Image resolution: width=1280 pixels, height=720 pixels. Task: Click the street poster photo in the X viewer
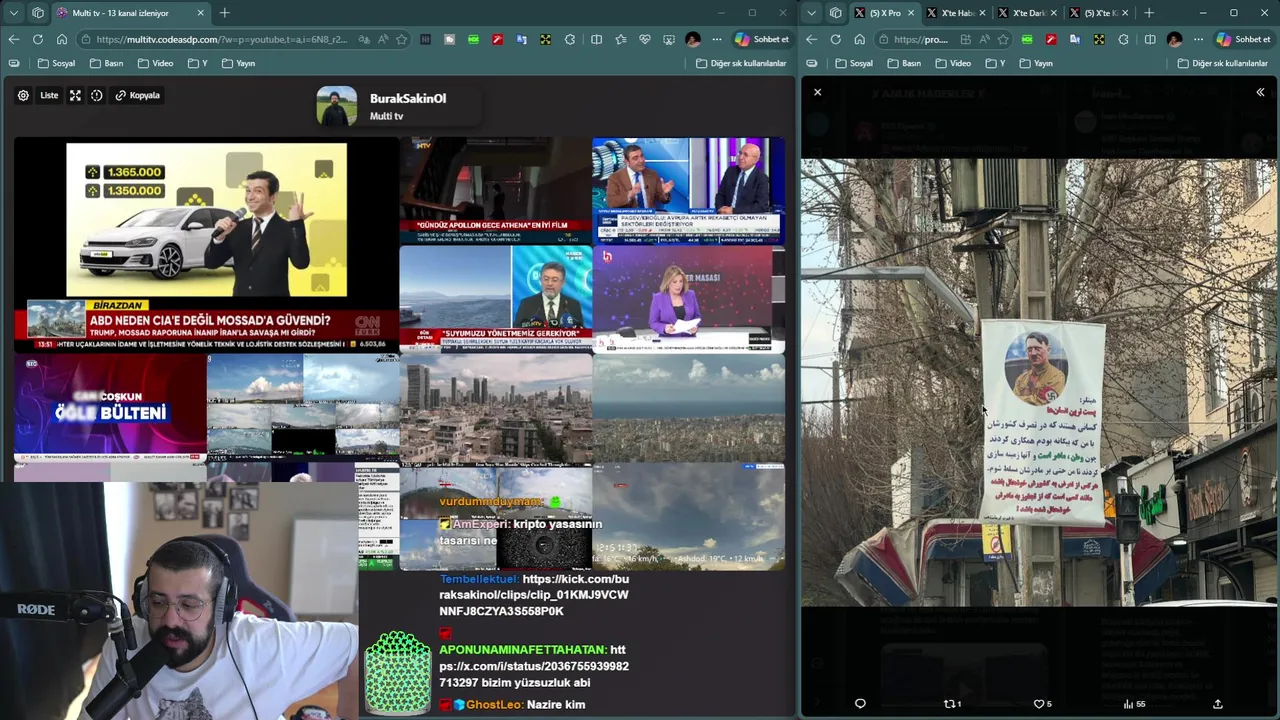tap(1040, 382)
